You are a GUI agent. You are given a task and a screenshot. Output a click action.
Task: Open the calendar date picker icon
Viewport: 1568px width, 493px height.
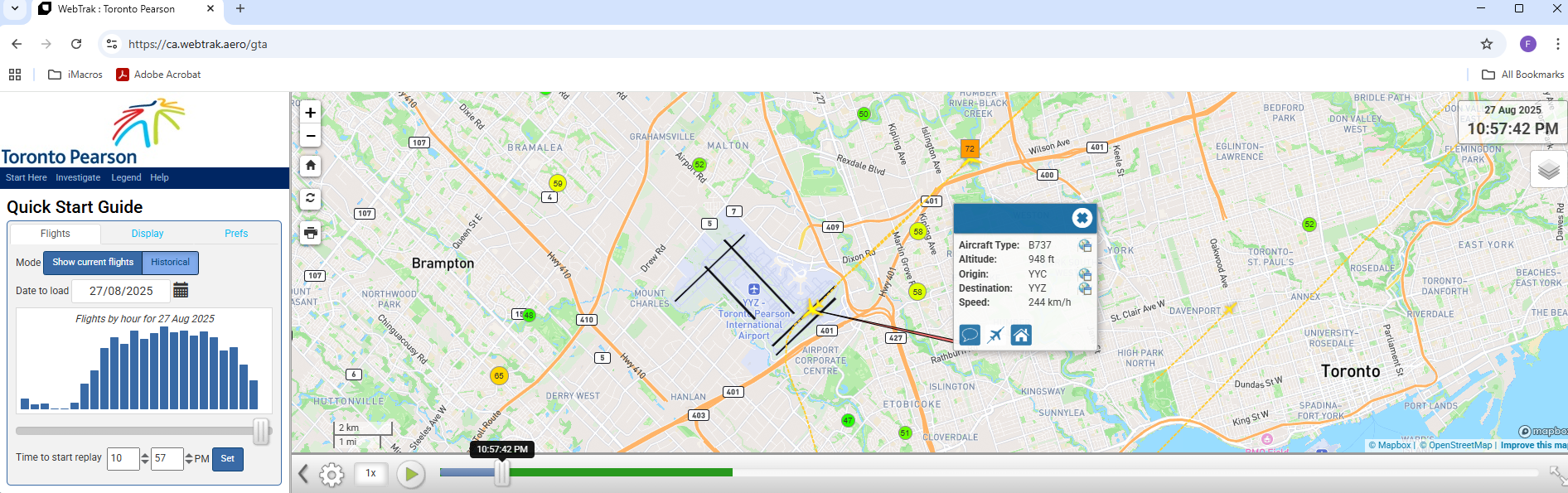pos(181,290)
